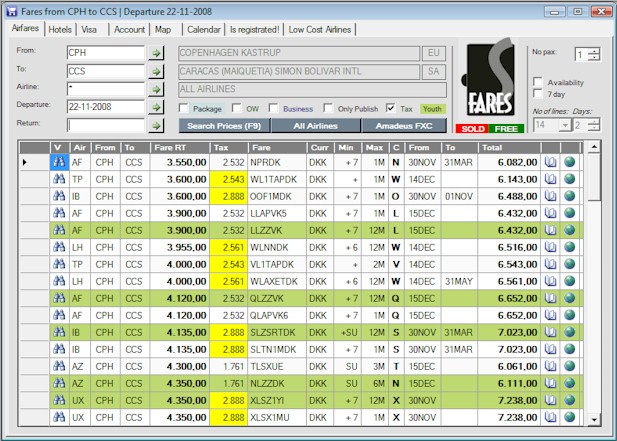
Task: Click scrollbar down arrow of fares table
Action: 594,420
